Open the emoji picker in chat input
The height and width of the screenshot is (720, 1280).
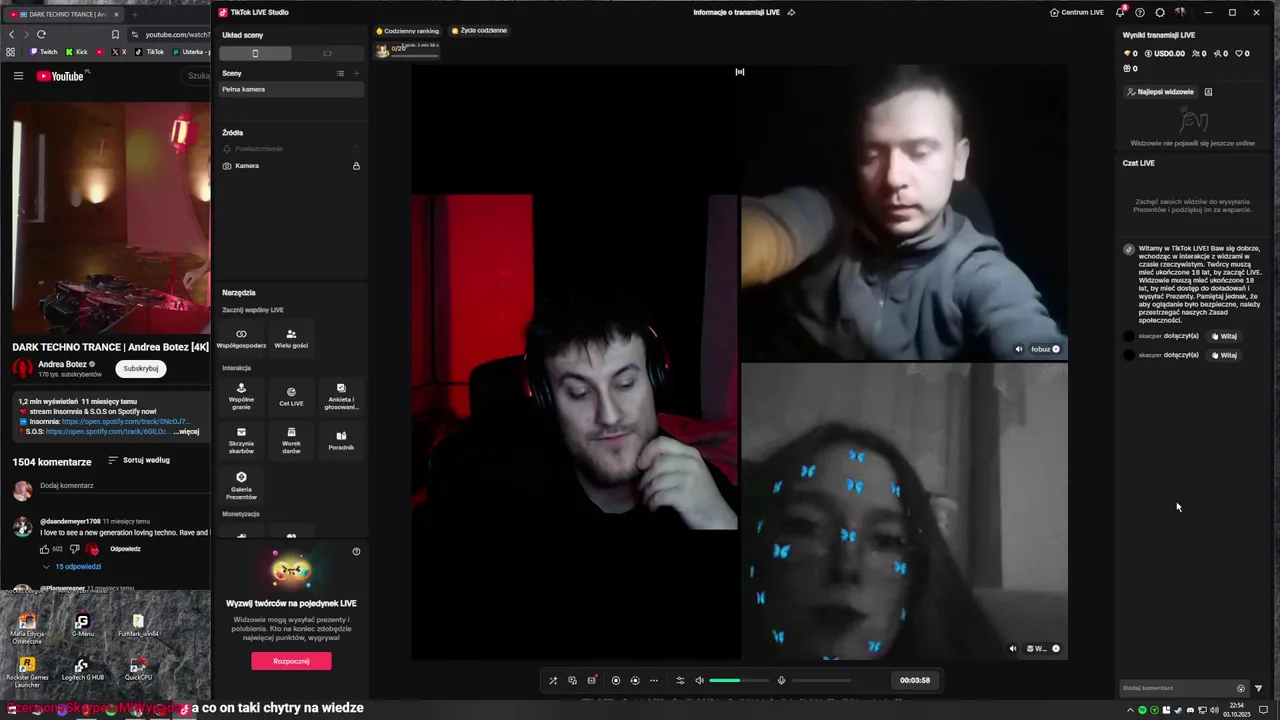(x=1241, y=688)
